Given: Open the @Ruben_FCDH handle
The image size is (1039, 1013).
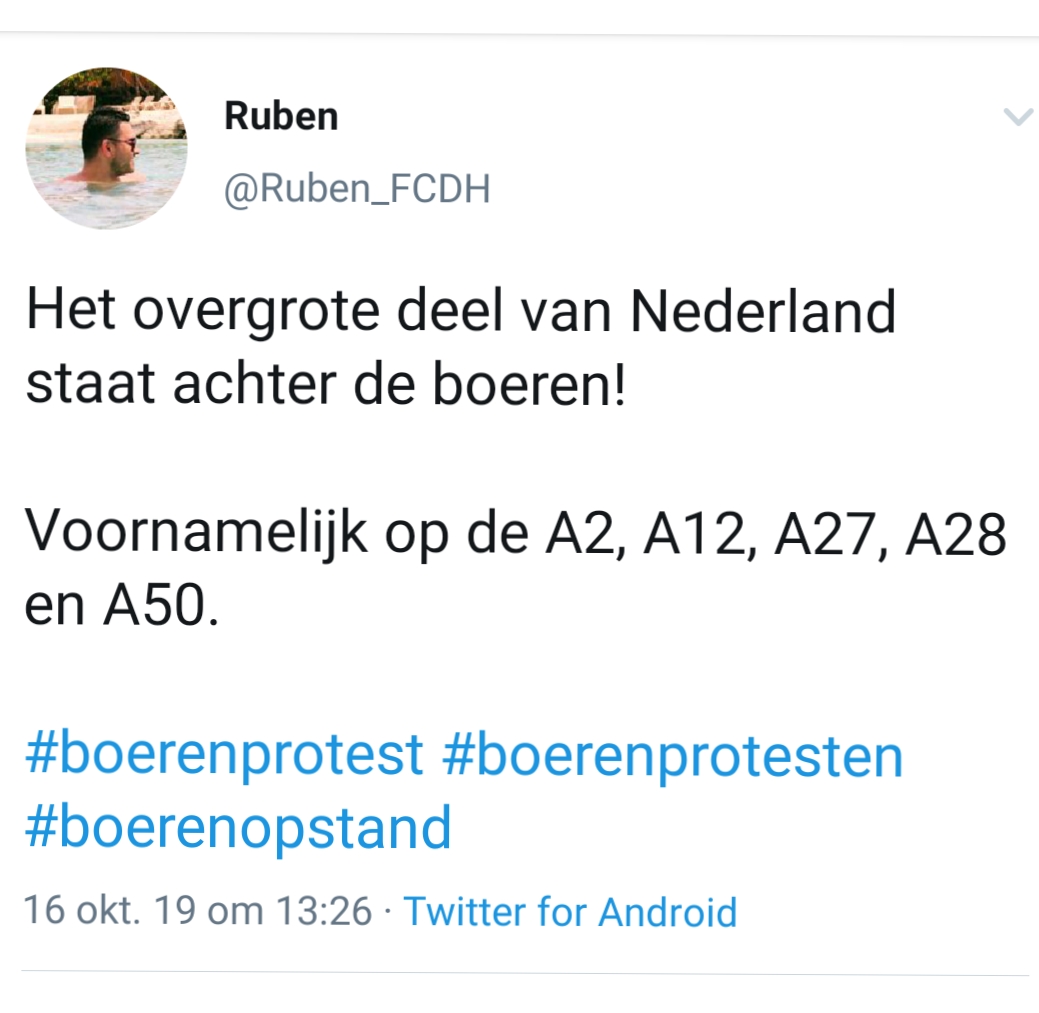Looking at the screenshot, I should pyautogui.click(x=357, y=189).
